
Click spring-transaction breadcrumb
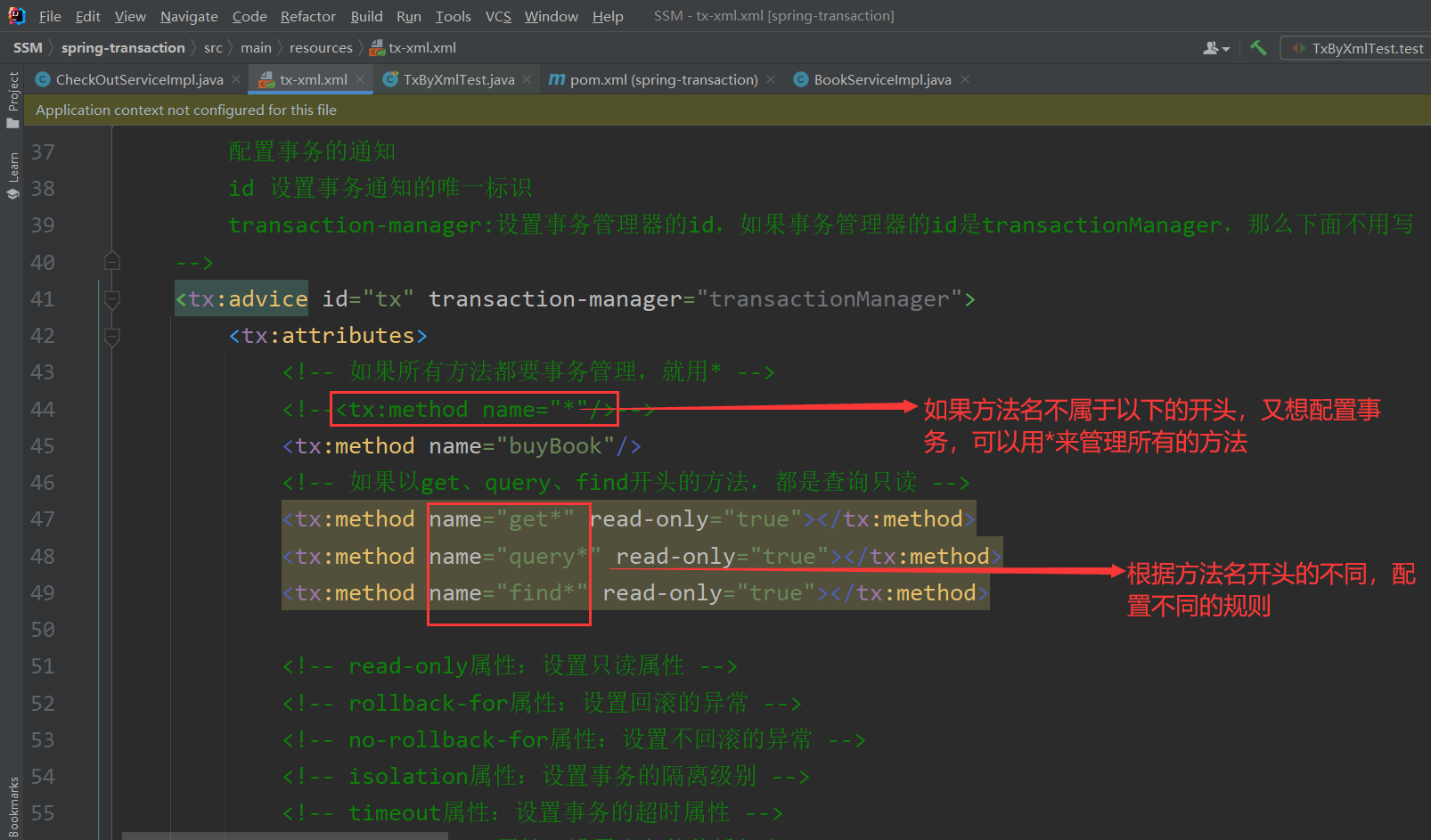(x=123, y=47)
